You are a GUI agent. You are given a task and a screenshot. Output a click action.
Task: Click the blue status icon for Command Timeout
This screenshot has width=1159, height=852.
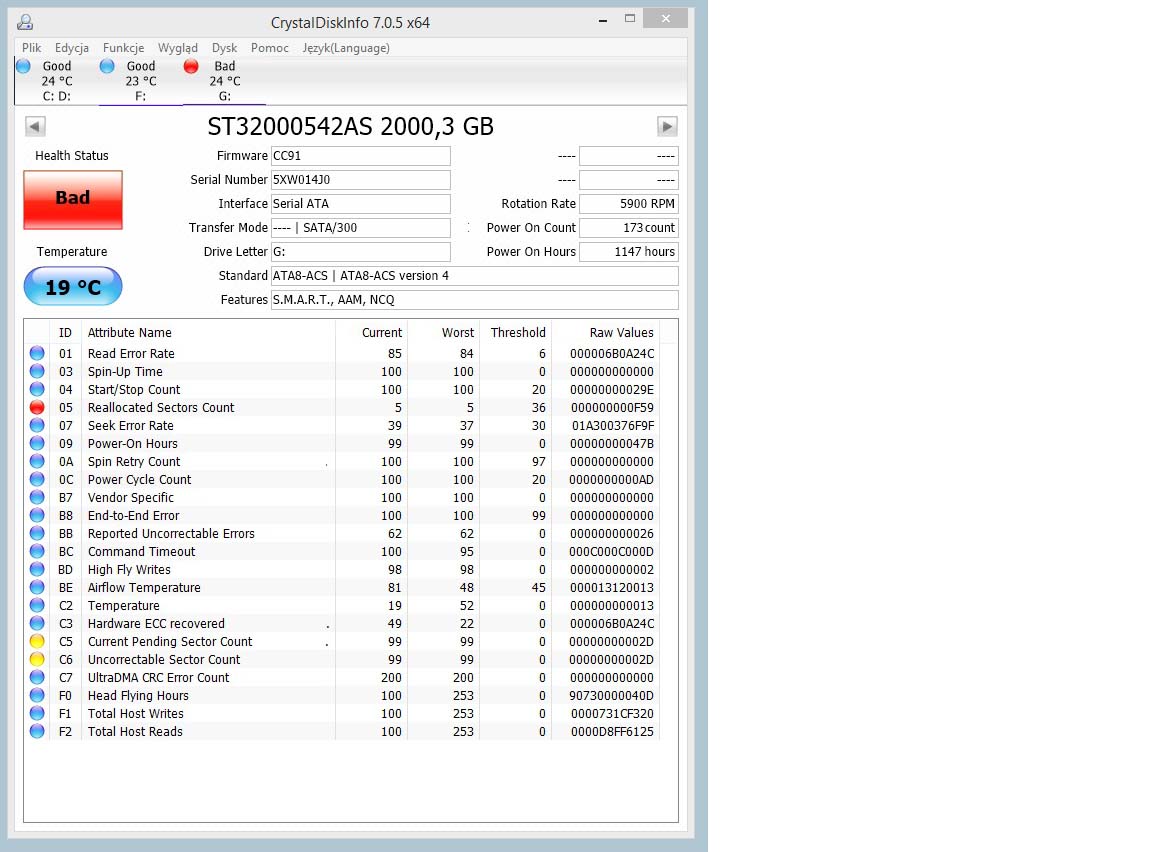pos(37,551)
